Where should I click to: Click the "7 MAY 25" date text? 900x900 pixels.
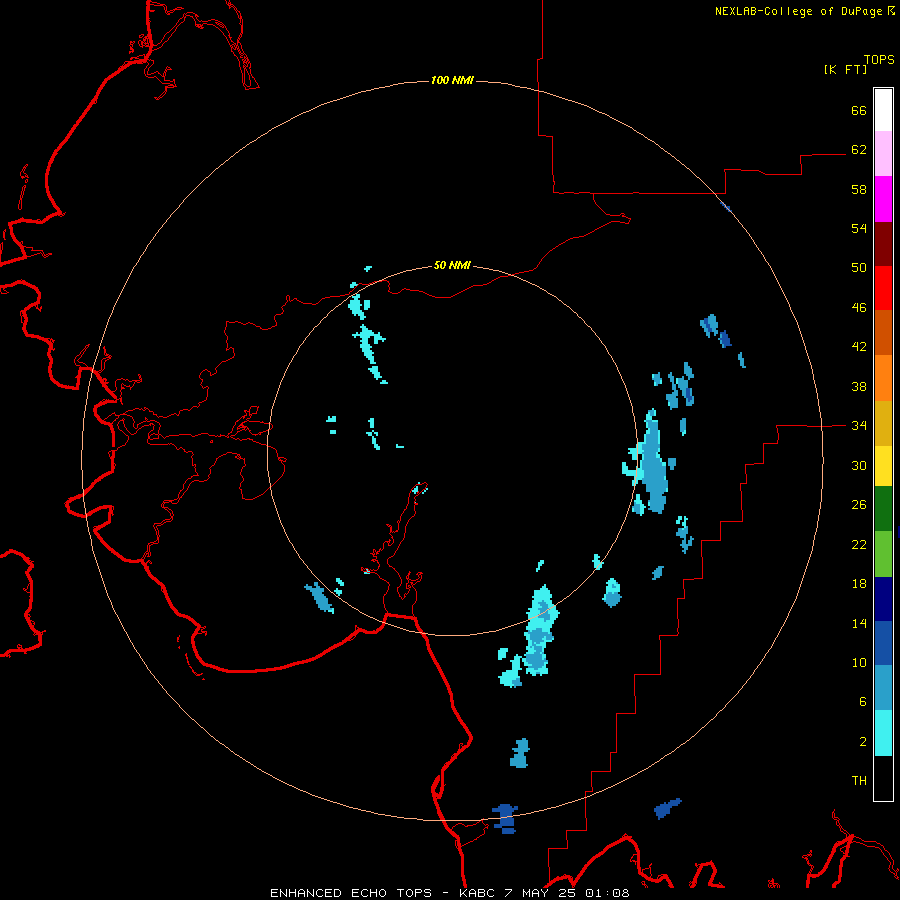coord(540,893)
